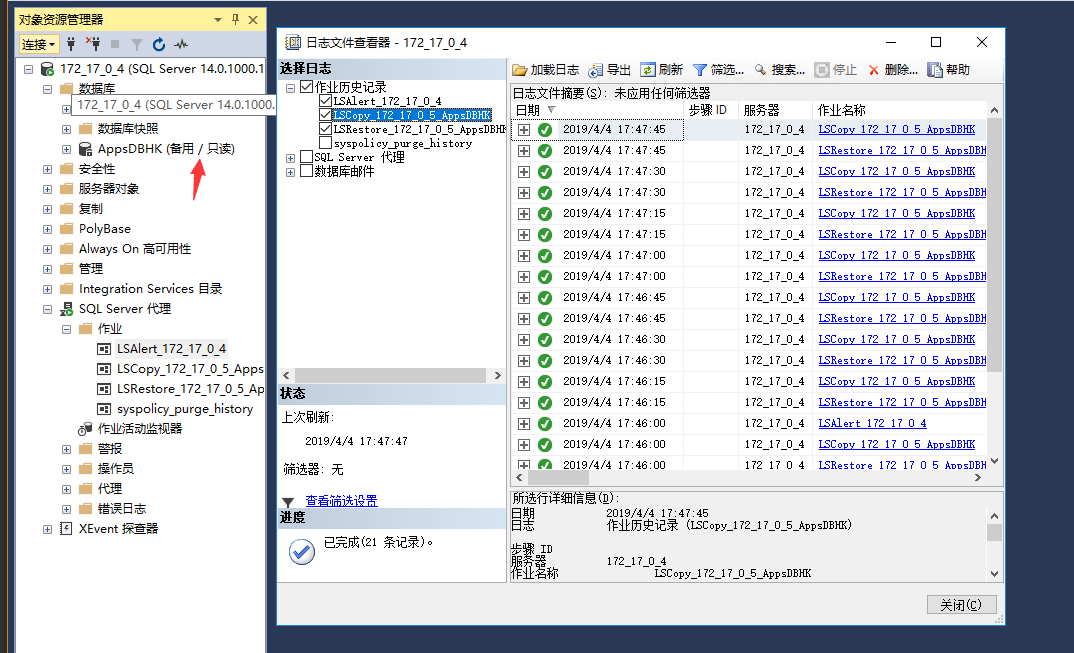Click the 导出 (Export) icon
Screen dimensions: 1074x653
[607, 70]
